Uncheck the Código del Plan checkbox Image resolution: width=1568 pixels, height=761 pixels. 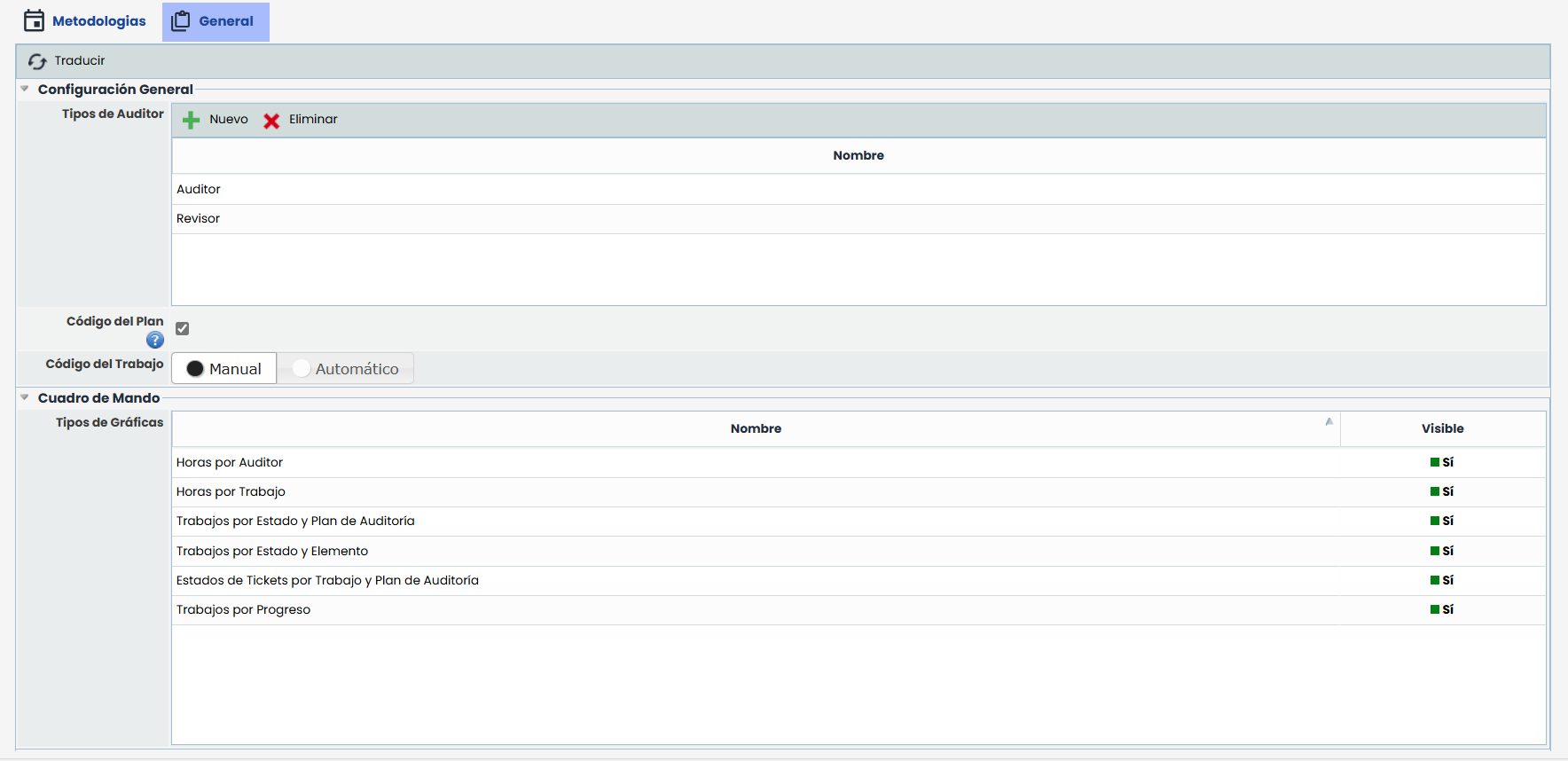click(183, 329)
